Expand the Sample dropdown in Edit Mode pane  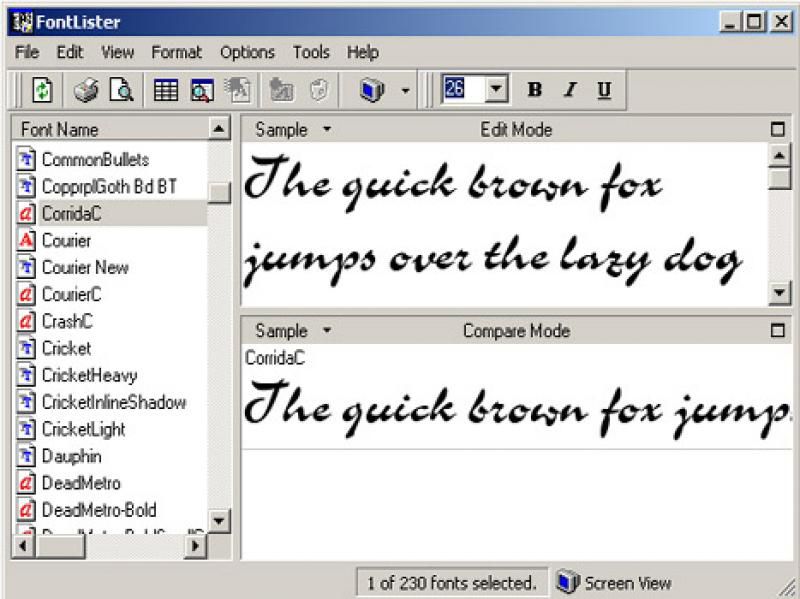326,130
